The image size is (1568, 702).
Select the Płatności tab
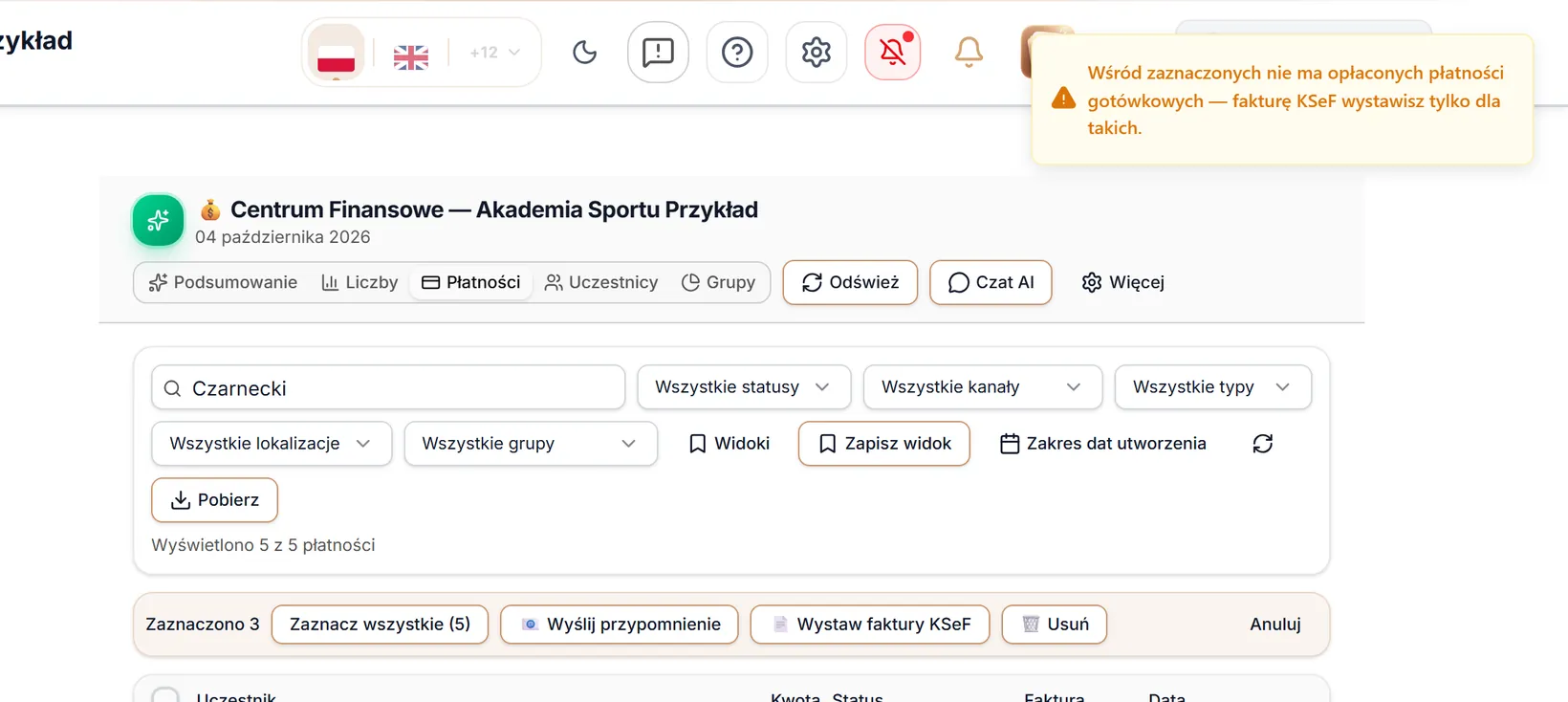coord(471,282)
